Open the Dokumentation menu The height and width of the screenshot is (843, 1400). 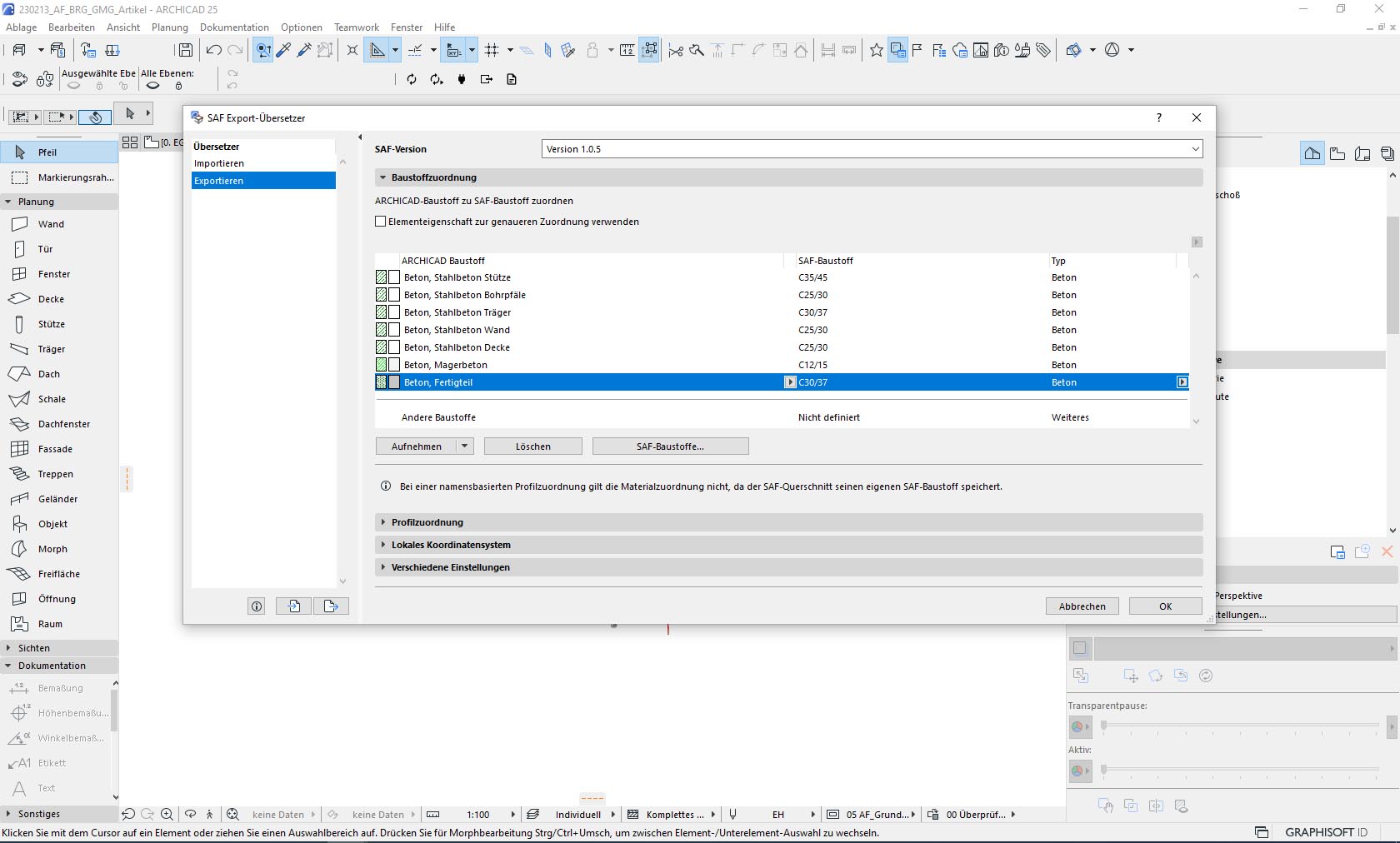click(234, 27)
